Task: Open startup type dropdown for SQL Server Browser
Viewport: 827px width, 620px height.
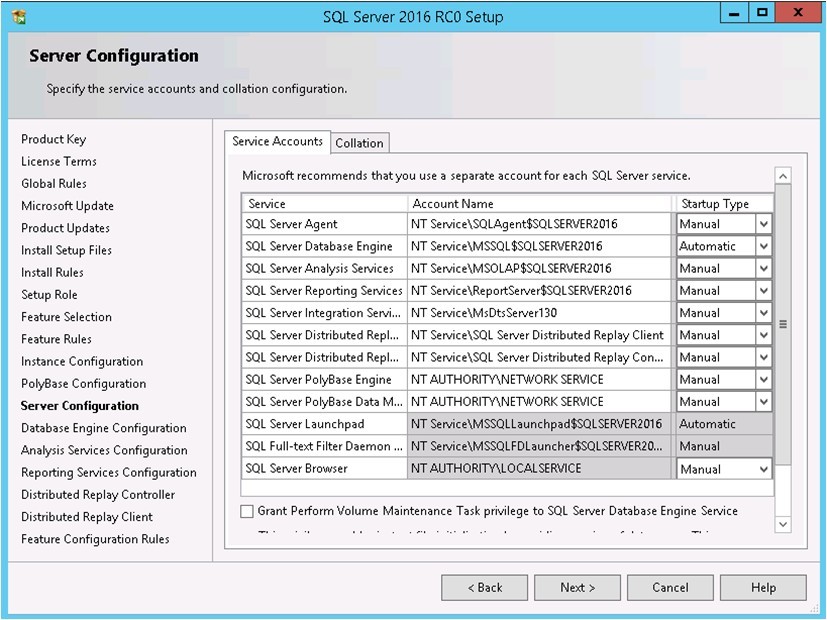Action: (x=763, y=469)
